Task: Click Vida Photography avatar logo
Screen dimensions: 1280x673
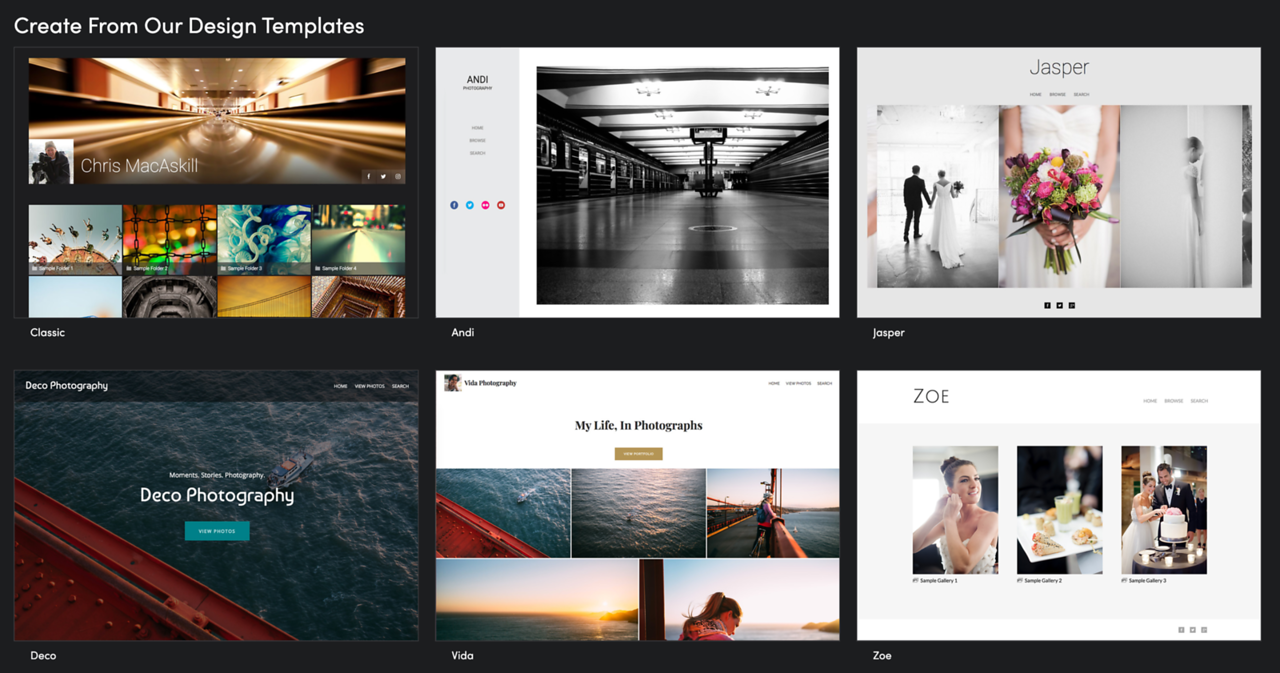Action: coord(452,383)
